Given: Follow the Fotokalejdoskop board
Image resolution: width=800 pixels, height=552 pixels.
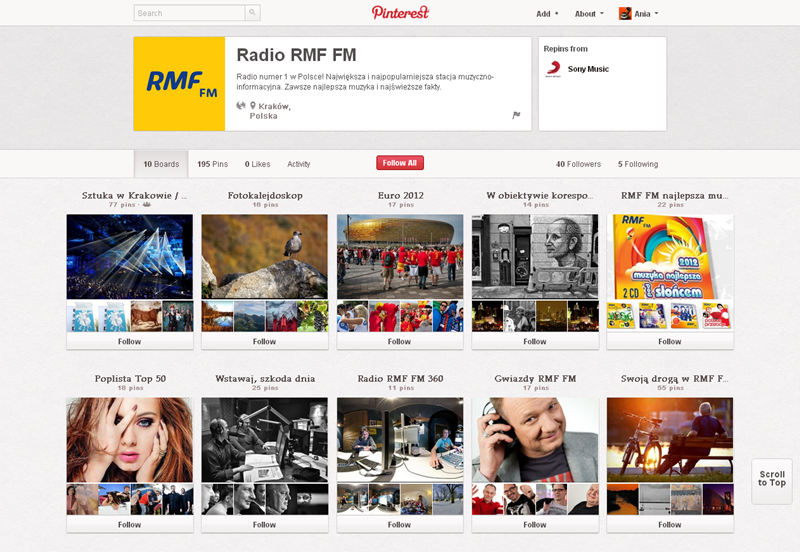Looking at the screenshot, I should click(264, 341).
